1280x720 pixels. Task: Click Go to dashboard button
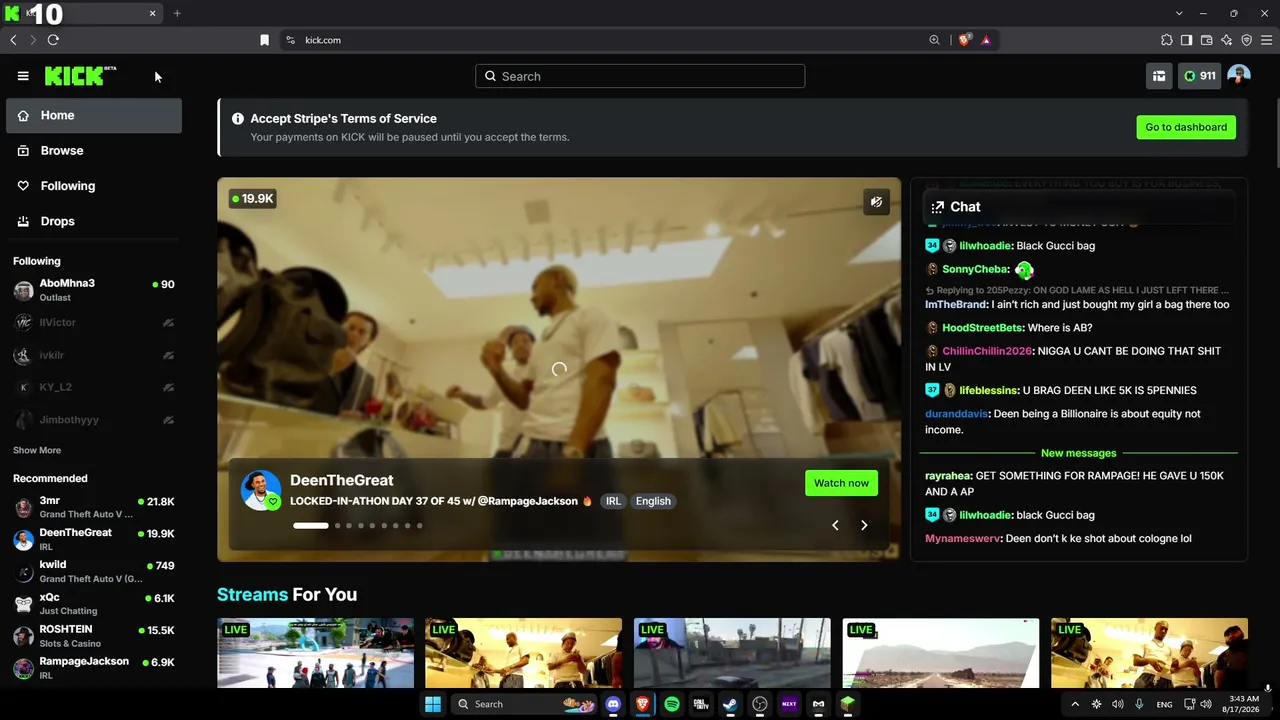pos(1186,127)
